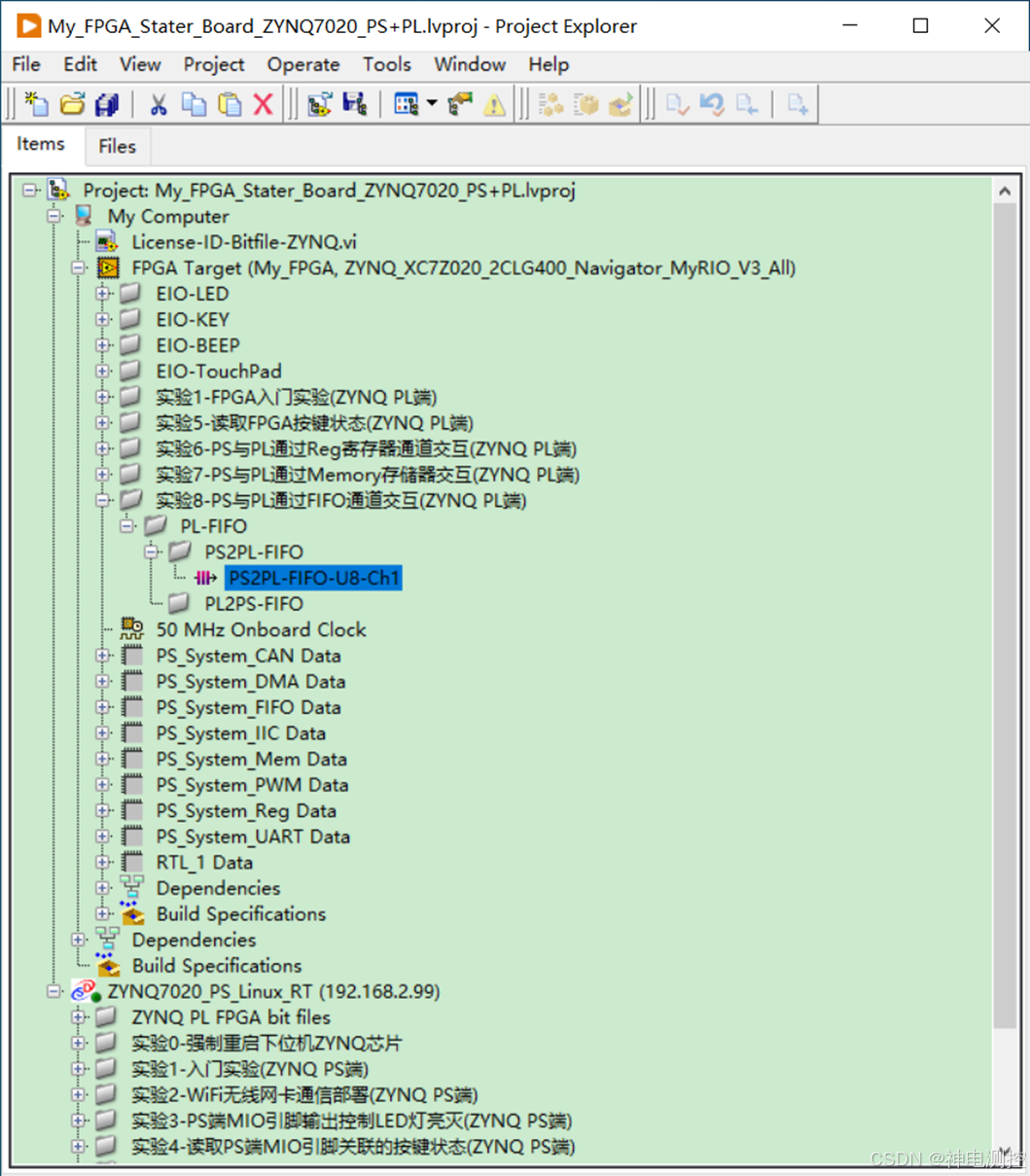Click the greyed package build icon
The height and width of the screenshot is (1176, 1030).
coord(586,104)
